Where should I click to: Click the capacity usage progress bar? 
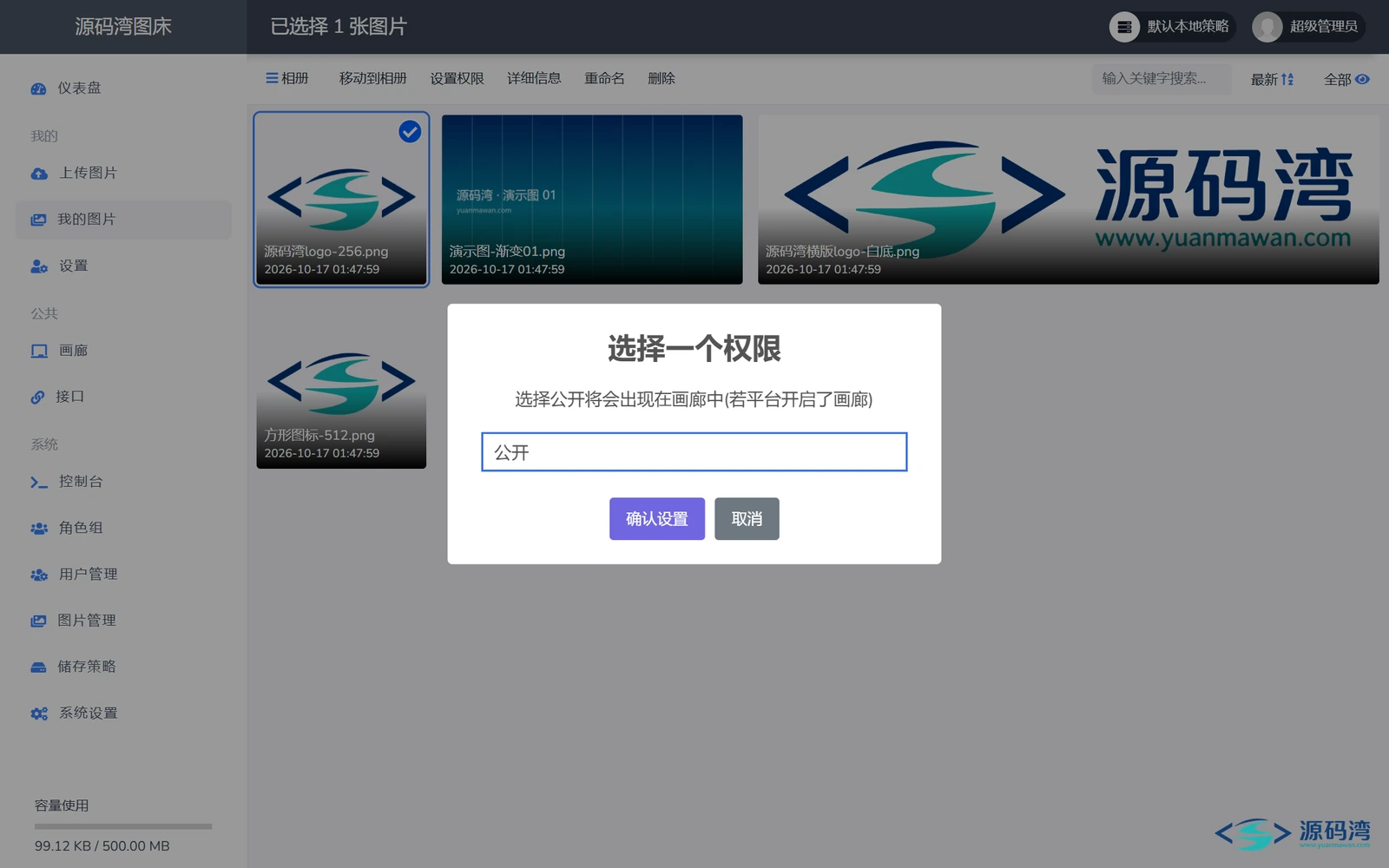pos(123,826)
